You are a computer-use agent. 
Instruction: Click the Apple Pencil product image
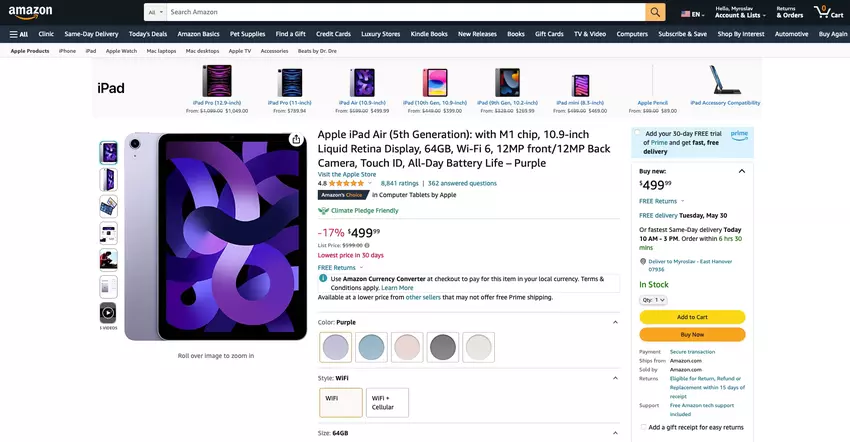[x=652, y=82]
